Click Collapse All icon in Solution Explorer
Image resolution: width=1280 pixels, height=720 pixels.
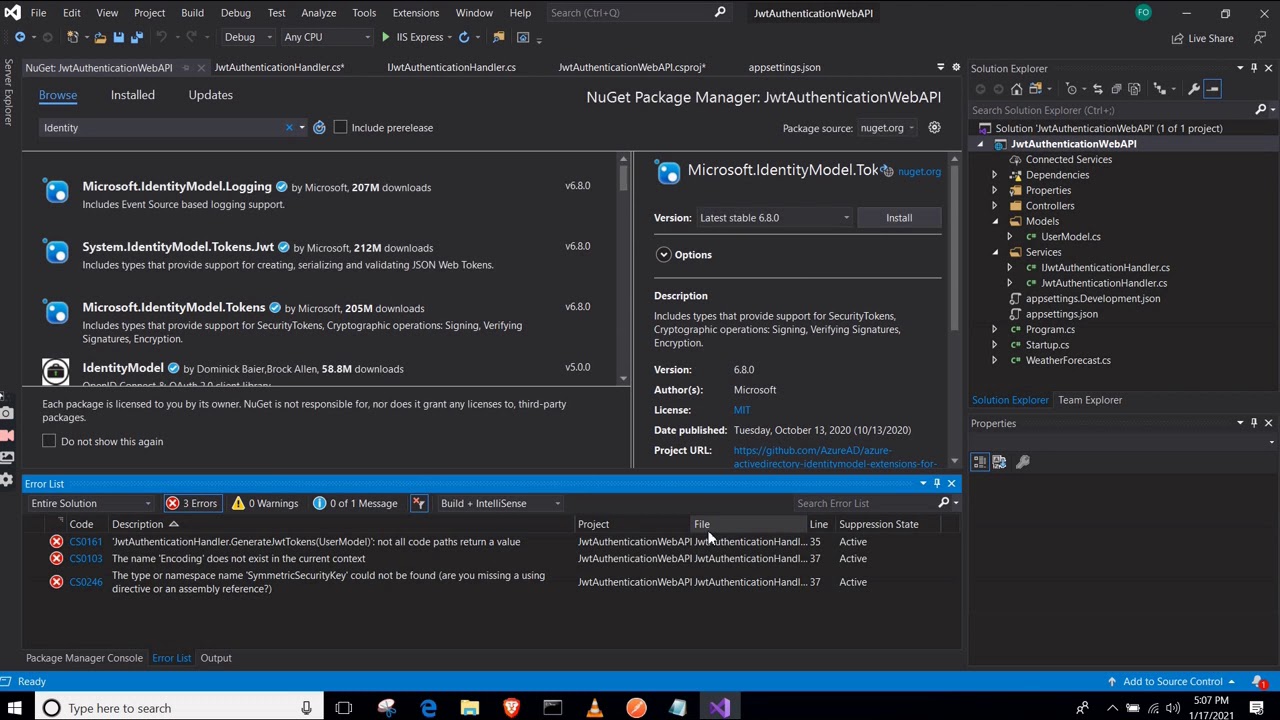pyautogui.click(x=1117, y=89)
